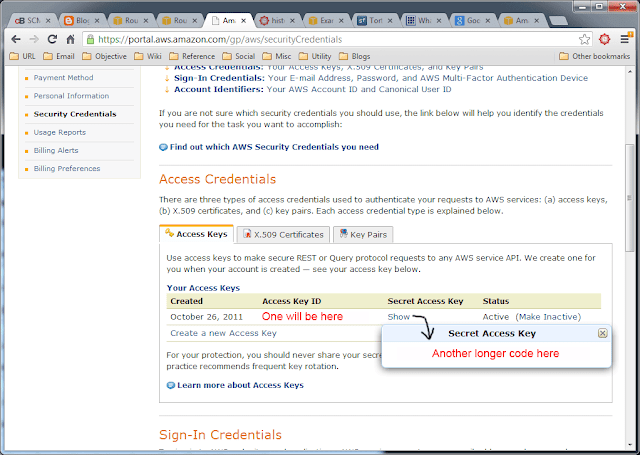Open a new tab with the new-tab button
The height and width of the screenshot is (455, 640).
click(x=558, y=20)
